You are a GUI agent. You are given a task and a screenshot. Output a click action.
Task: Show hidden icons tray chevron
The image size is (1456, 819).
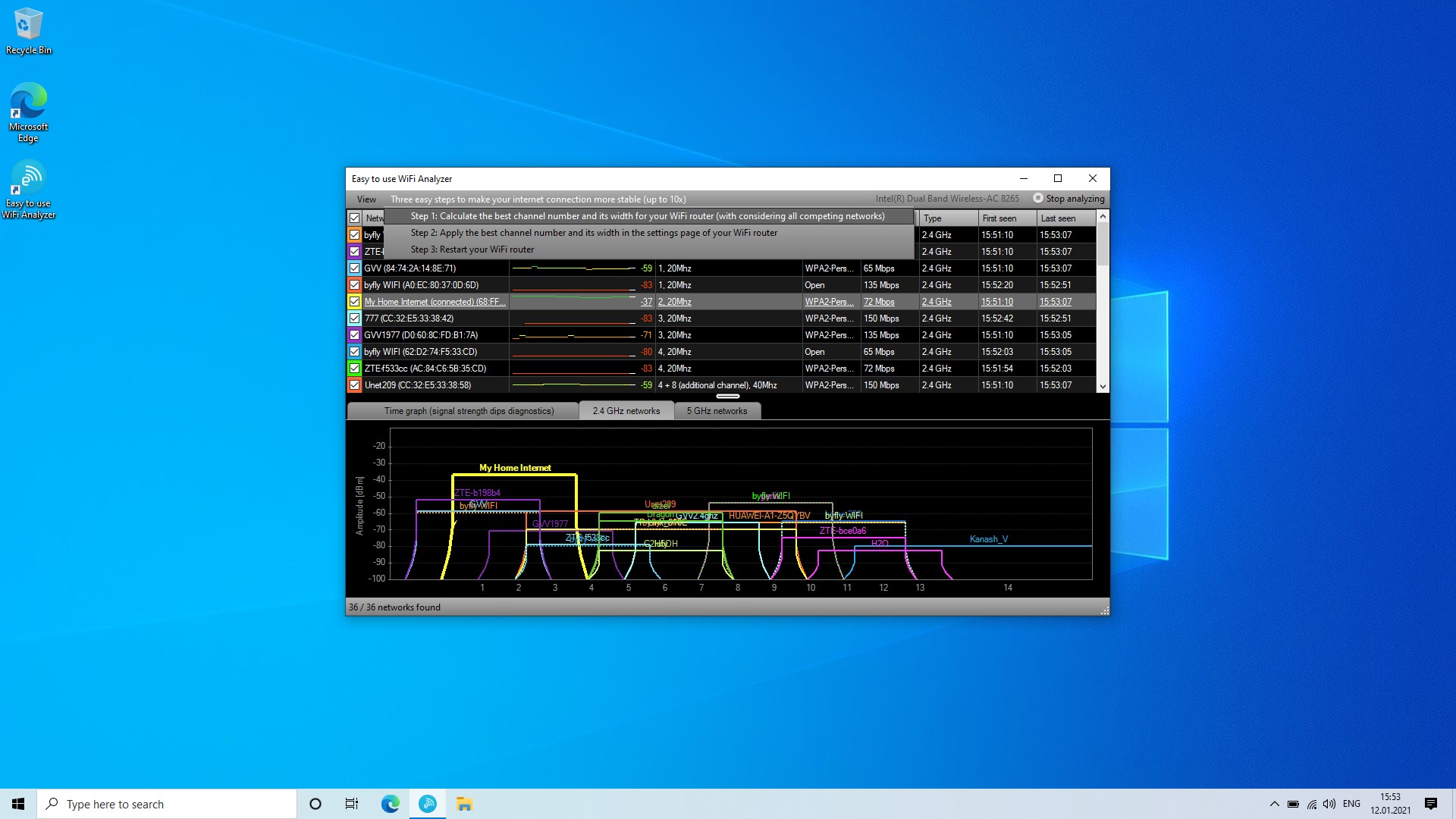[1274, 804]
